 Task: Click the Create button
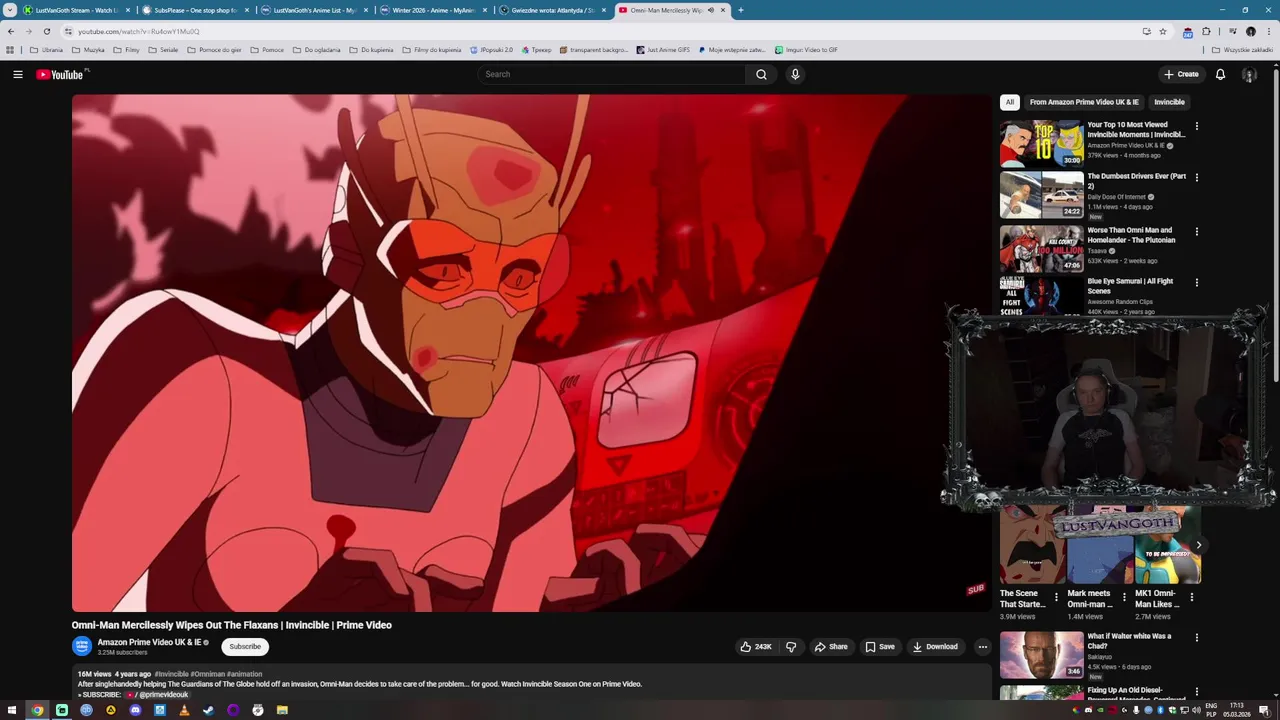(1181, 74)
